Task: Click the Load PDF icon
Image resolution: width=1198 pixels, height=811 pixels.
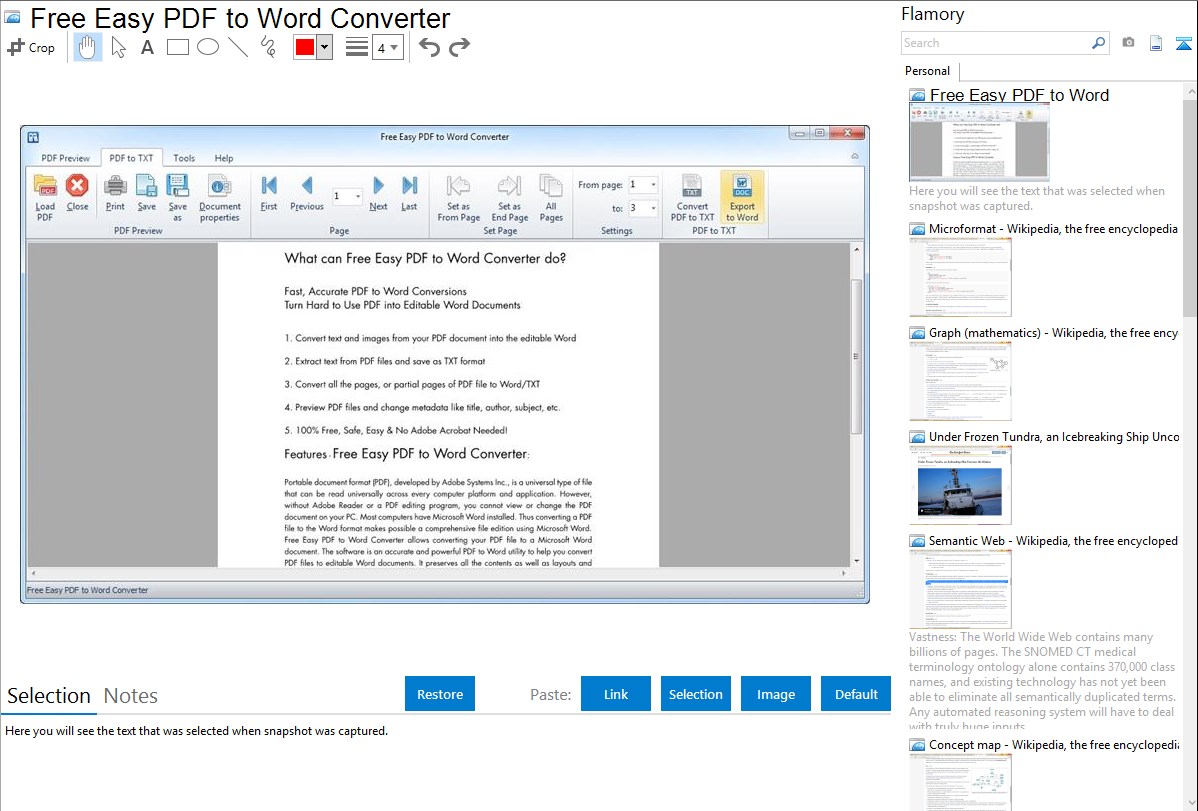Action: pyautogui.click(x=45, y=197)
